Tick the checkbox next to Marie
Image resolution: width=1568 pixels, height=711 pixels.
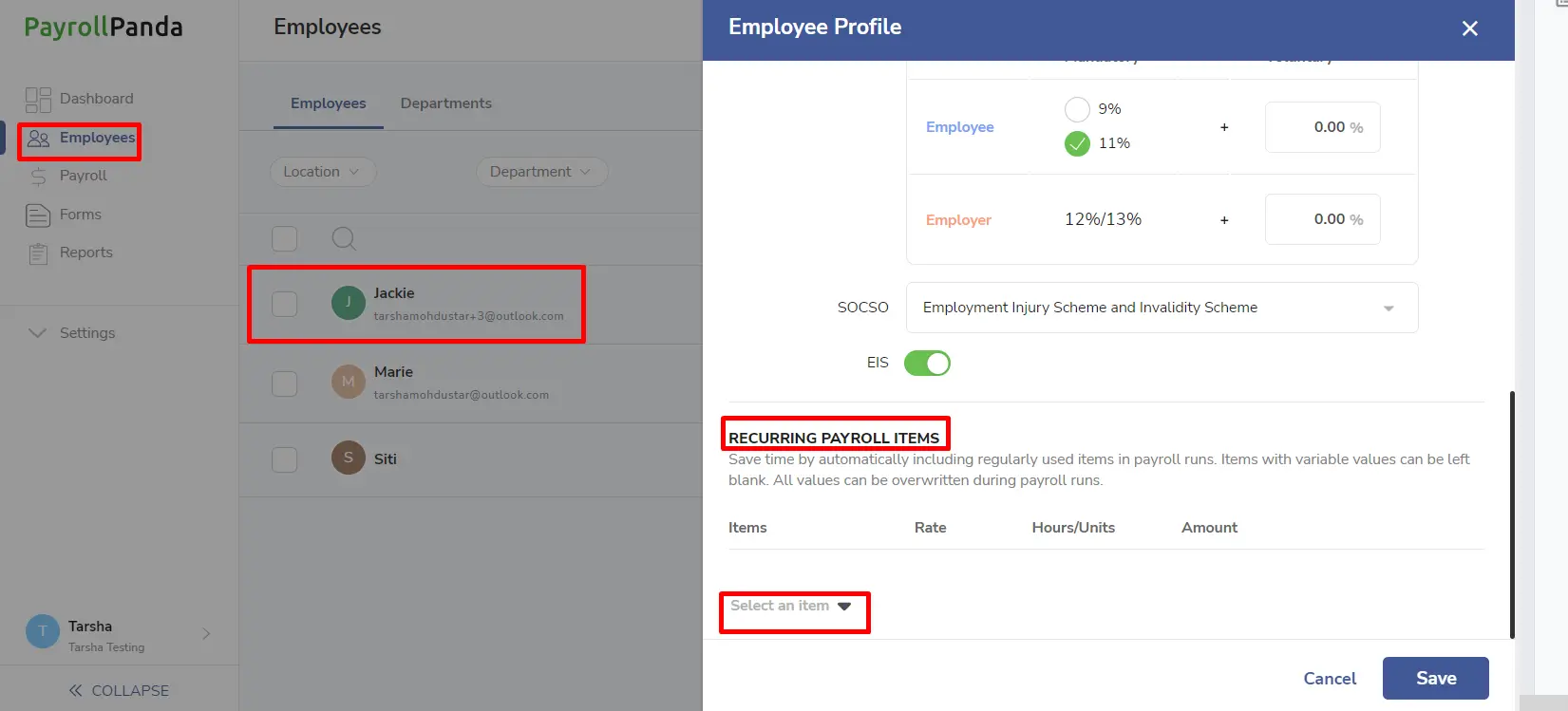pos(285,384)
